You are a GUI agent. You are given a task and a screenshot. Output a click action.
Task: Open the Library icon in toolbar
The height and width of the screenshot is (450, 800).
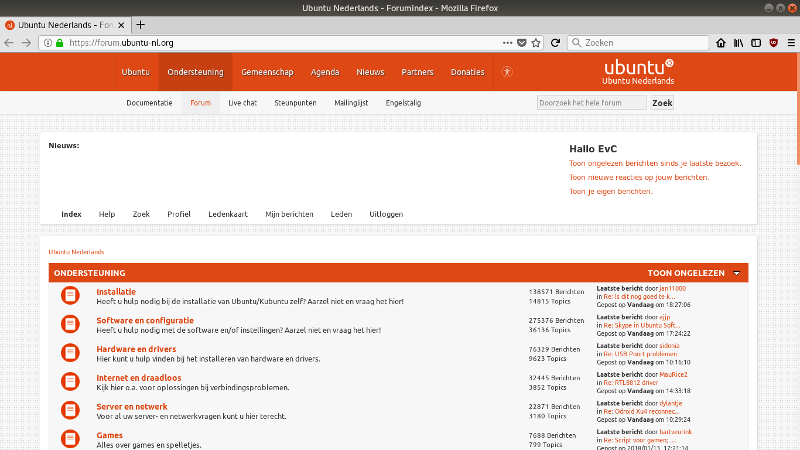[738, 43]
